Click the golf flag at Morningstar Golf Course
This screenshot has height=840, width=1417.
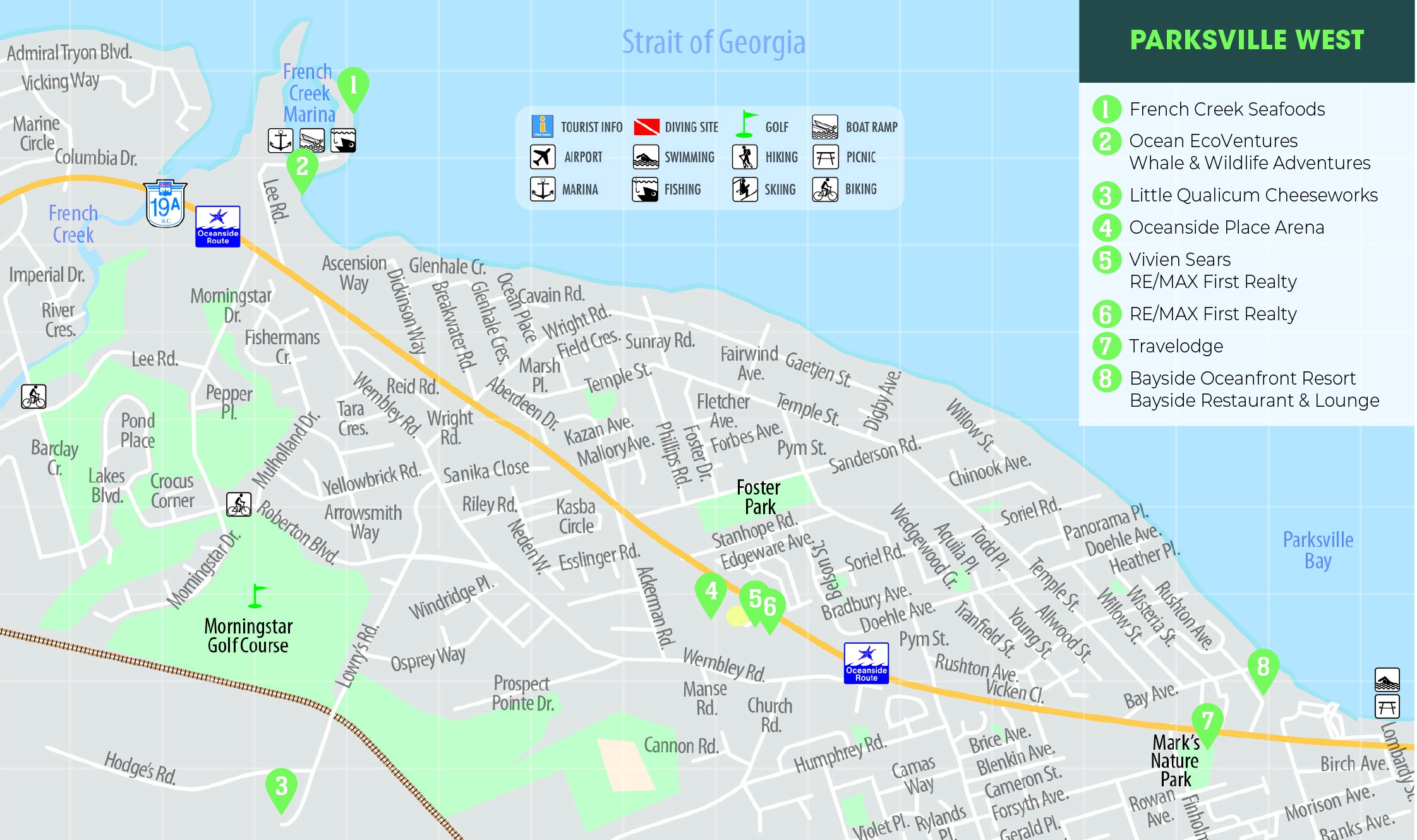coord(256,596)
